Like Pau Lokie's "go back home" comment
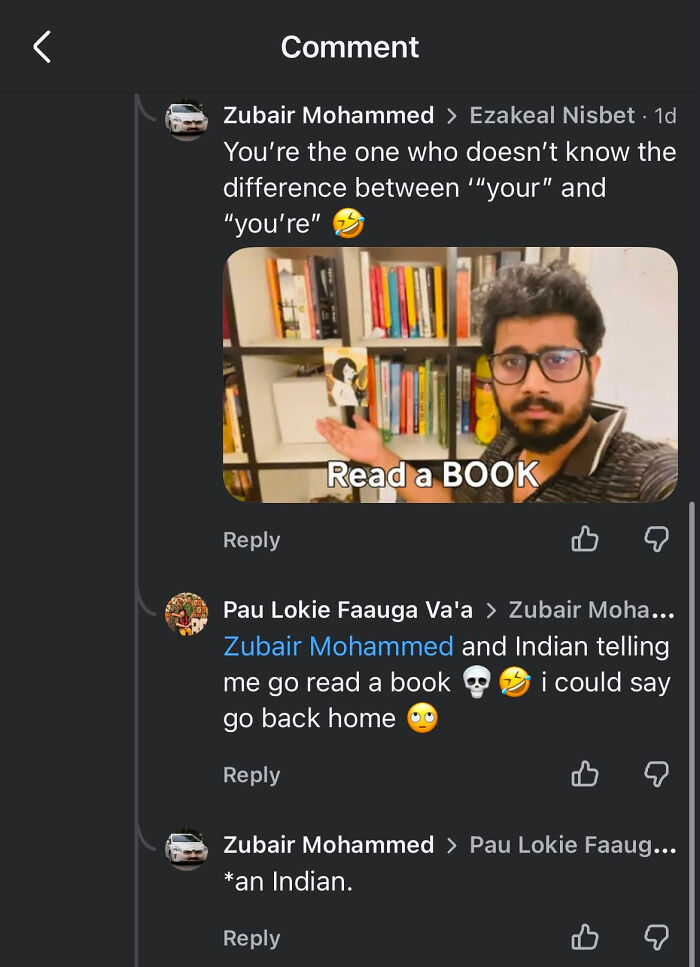This screenshot has width=700, height=967. 585,774
